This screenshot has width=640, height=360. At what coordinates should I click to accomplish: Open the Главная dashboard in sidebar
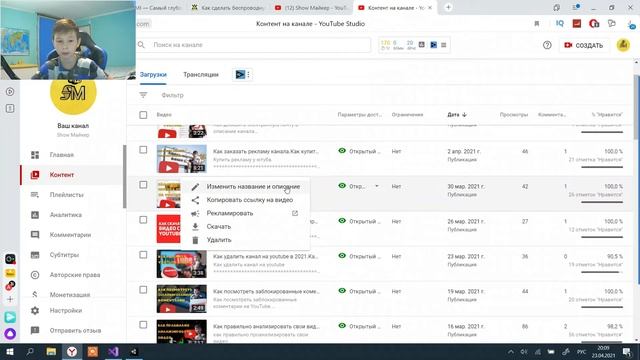62,155
